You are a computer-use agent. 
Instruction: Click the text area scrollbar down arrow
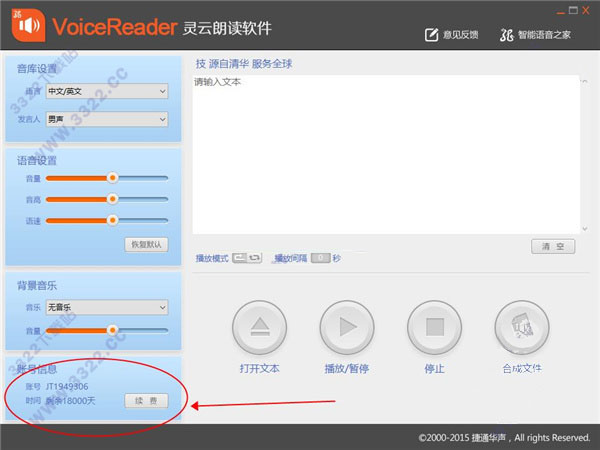pyautogui.click(x=585, y=229)
